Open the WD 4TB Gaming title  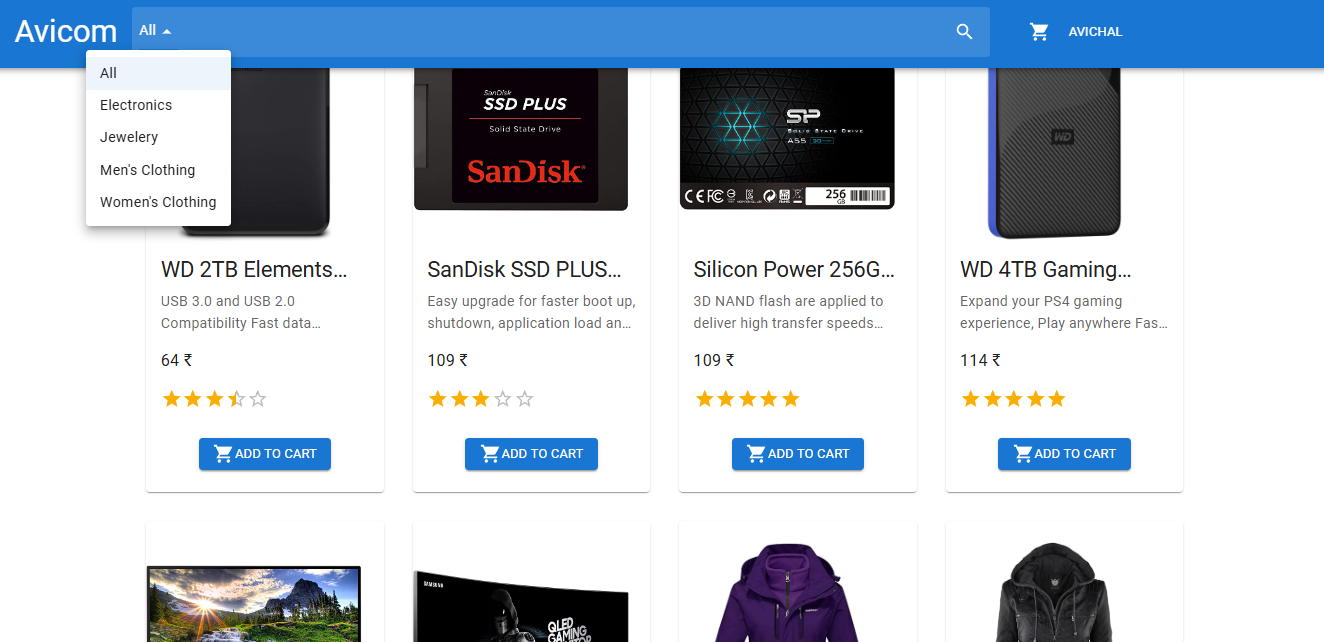[x=1045, y=269]
